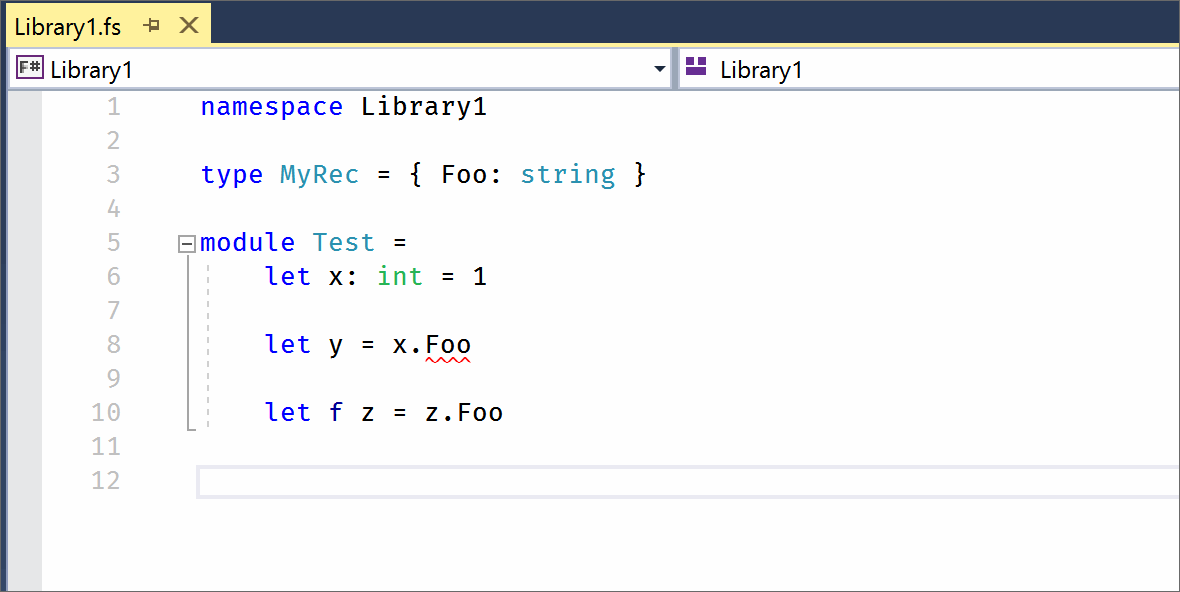Click the 'Test' module name
The image size is (1180, 592).
(343, 242)
